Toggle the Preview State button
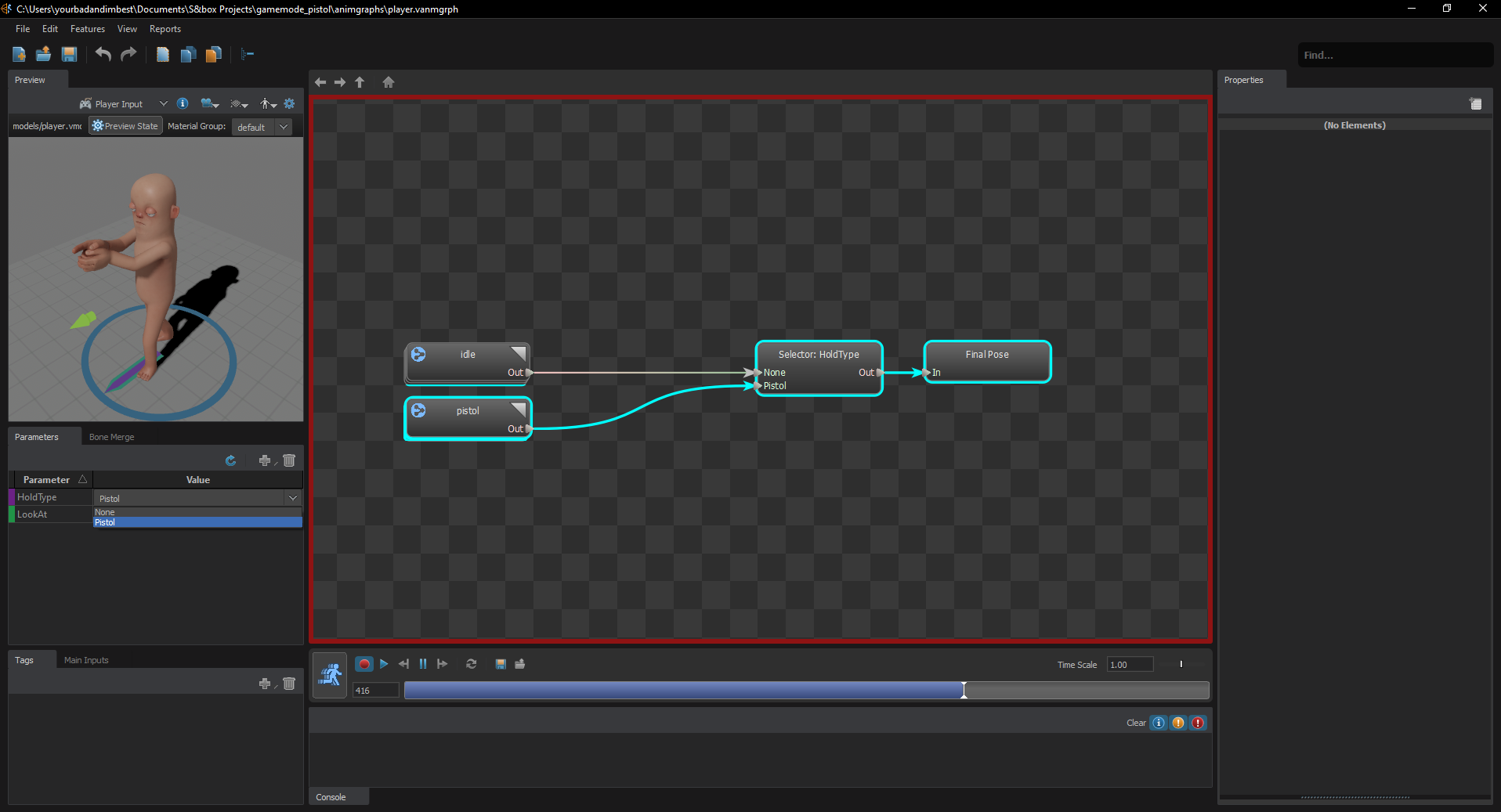Image resolution: width=1501 pixels, height=812 pixels. pos(125,125)
